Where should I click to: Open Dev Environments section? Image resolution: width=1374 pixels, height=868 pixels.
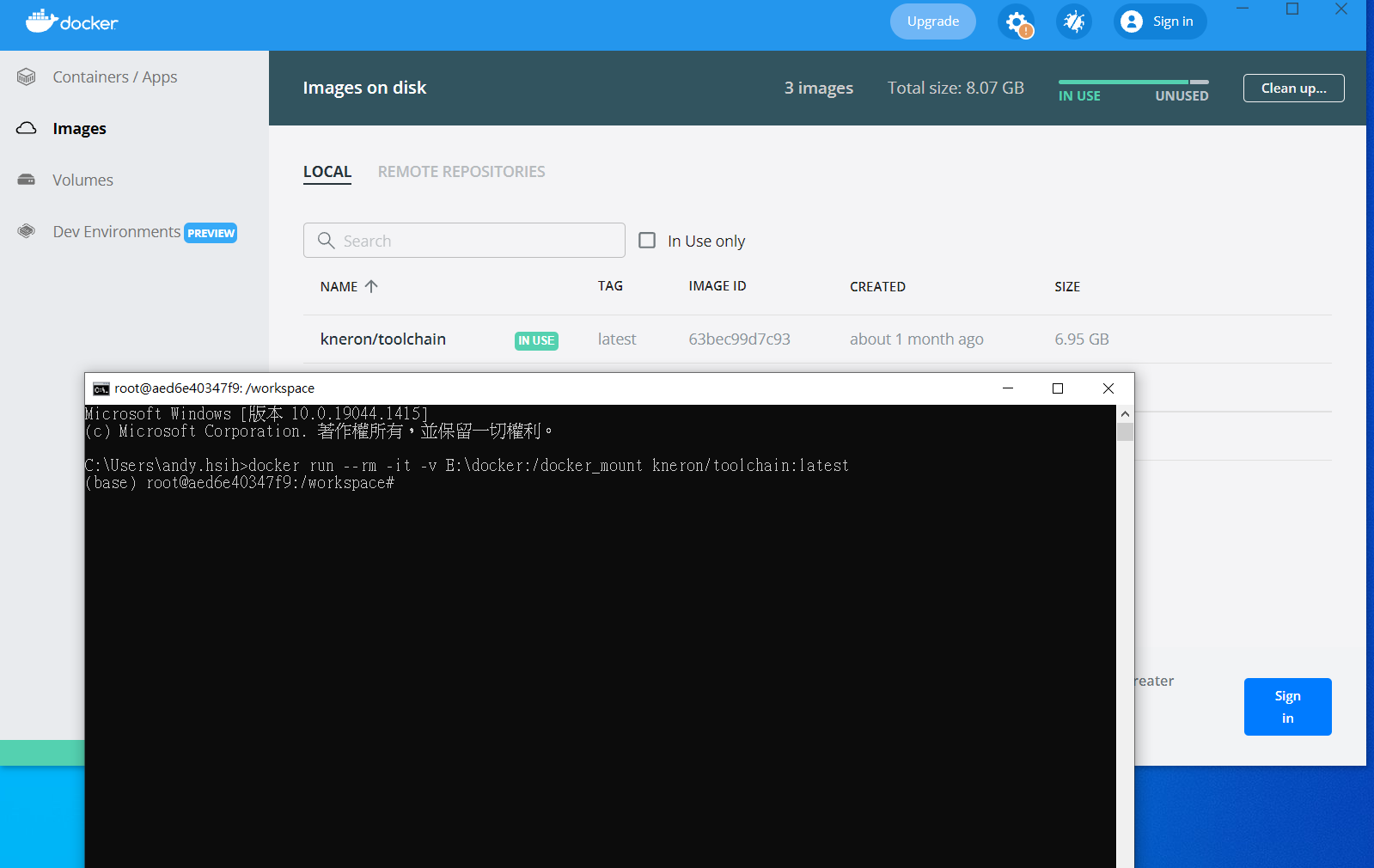tap(117, 231)
